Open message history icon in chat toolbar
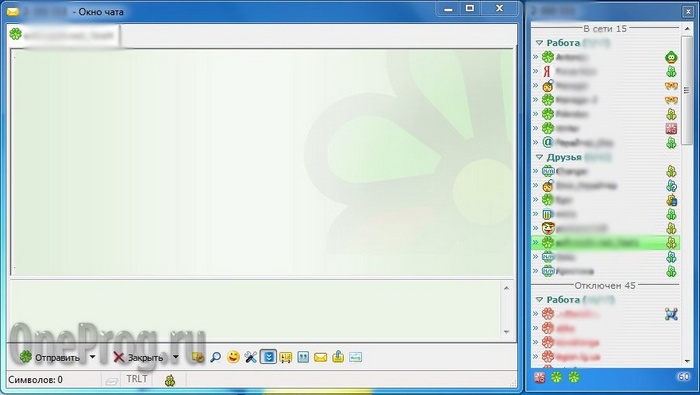 tap(198, 357)
